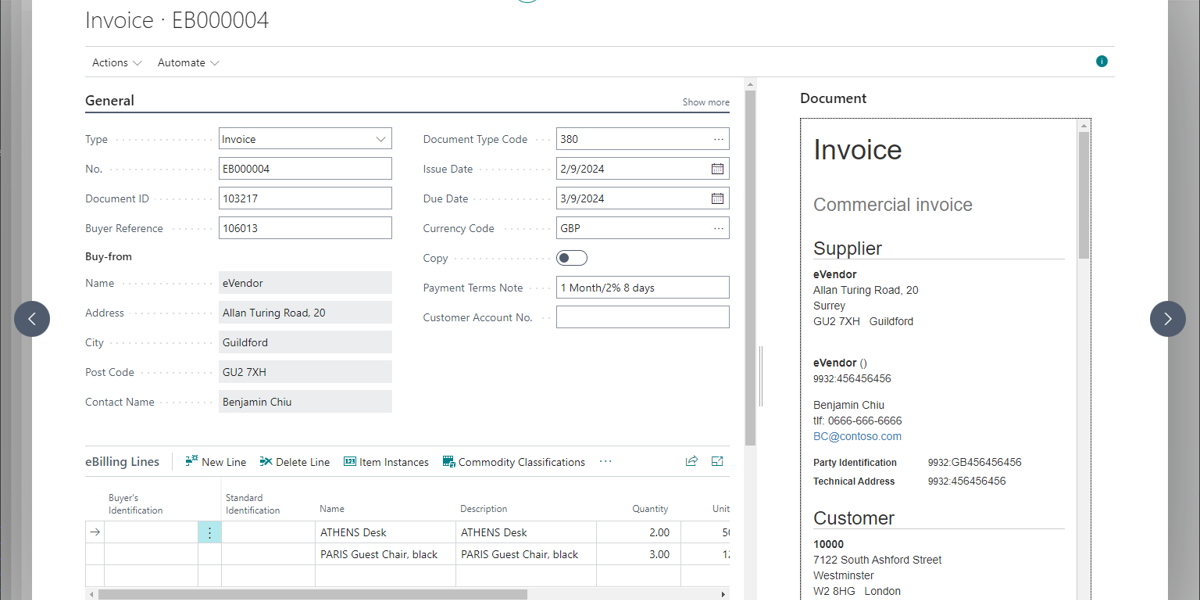Click the New Line icon in eBilling Lines
This screenshot has height=600, width=1200.
(x=192, y=462)
